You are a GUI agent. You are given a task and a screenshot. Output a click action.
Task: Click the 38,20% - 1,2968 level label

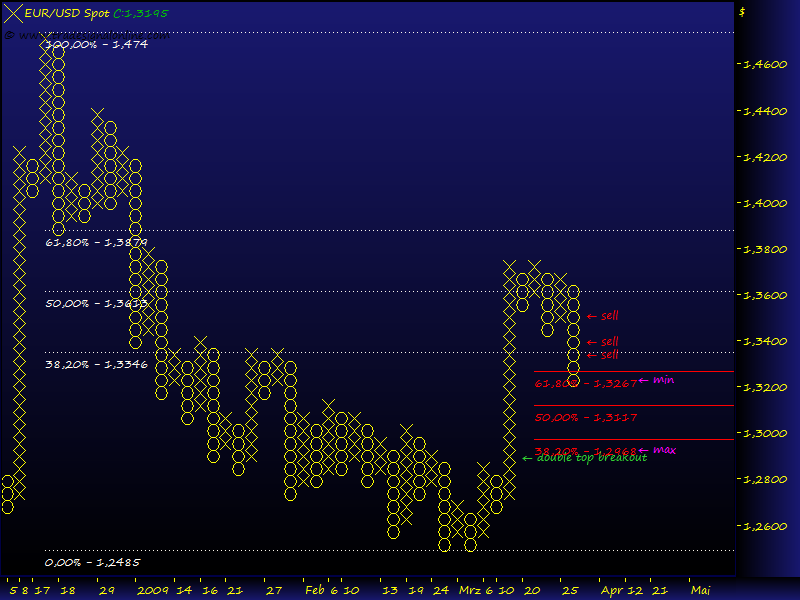(x=585, y=449)
